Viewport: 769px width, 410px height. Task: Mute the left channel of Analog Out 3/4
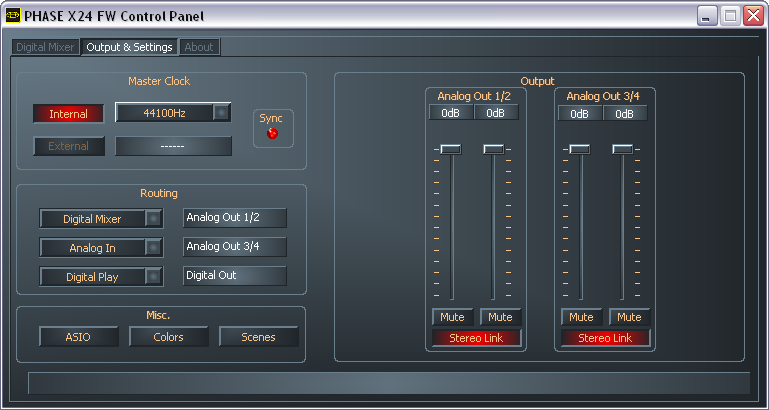581,317
